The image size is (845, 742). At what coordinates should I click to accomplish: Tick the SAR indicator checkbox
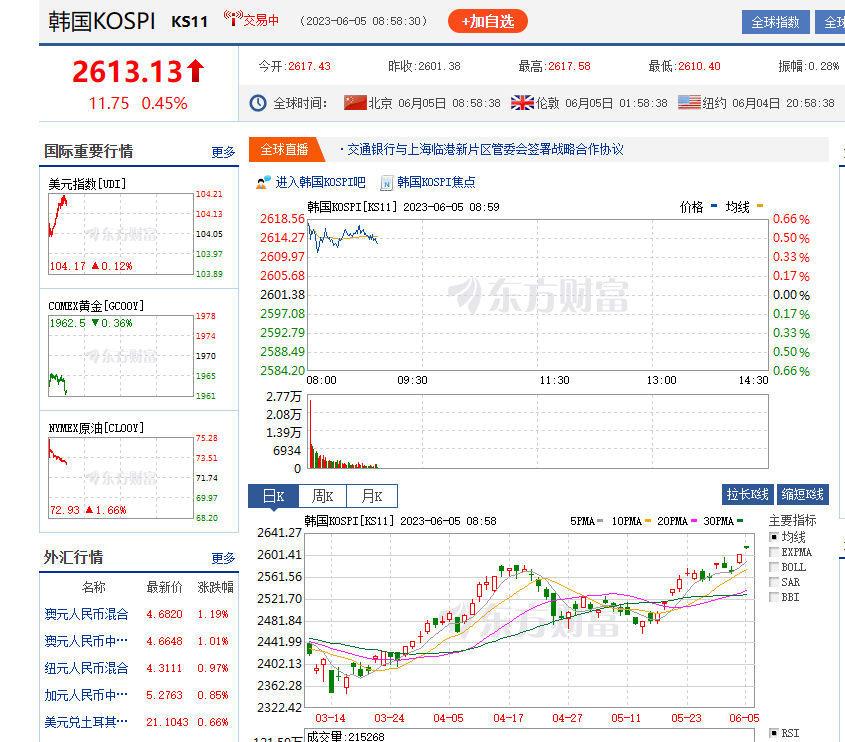pos(774,582)
